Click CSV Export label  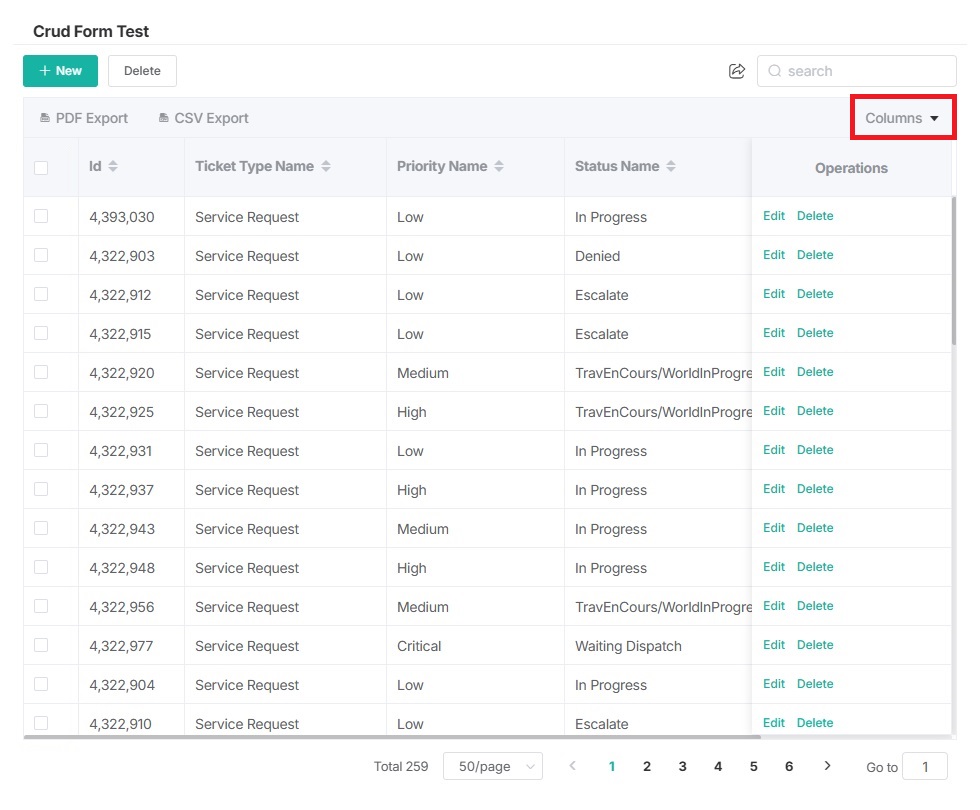(211, 118)
